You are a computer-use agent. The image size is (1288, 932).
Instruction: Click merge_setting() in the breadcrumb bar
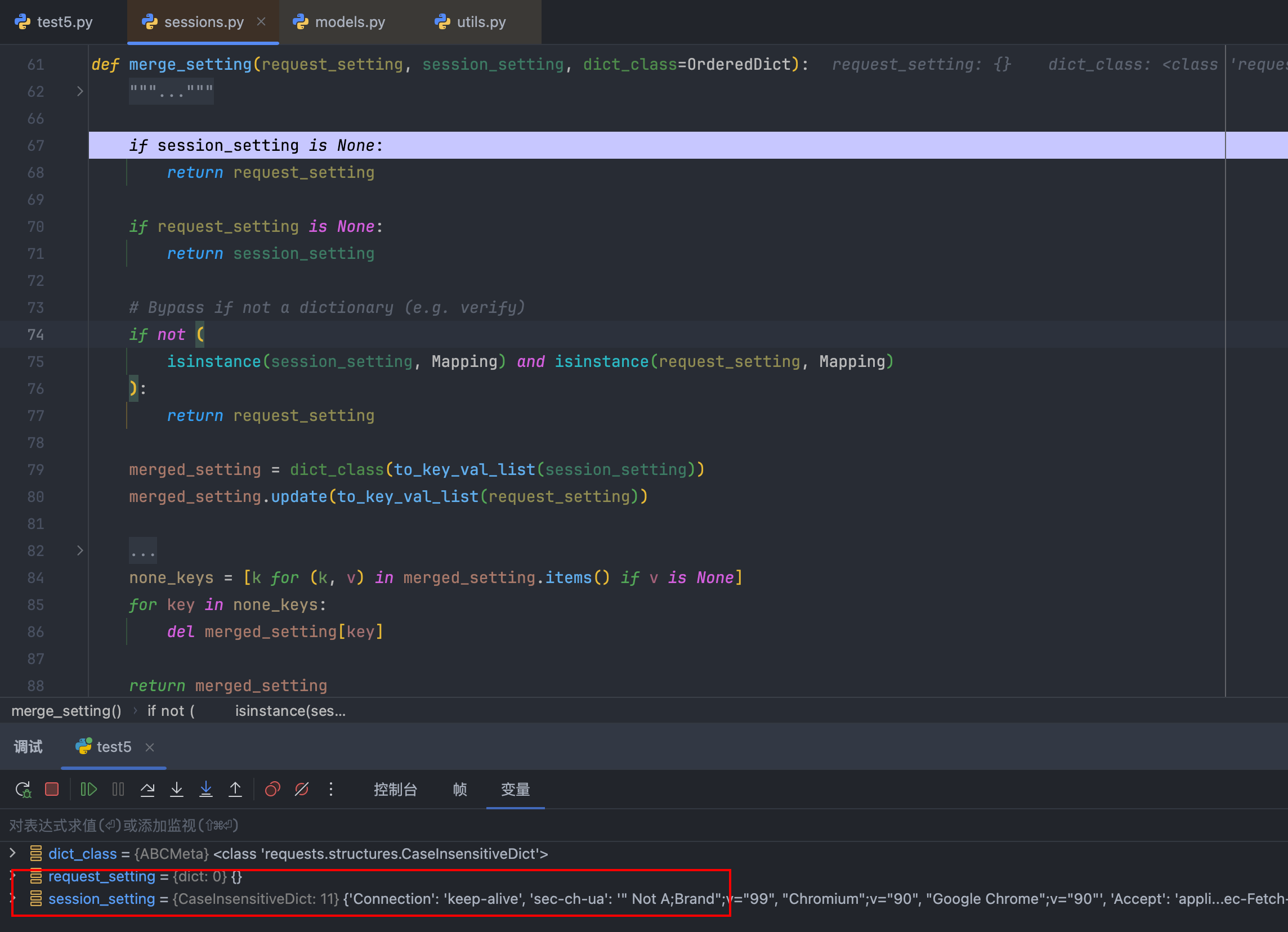[x=66, y=711]
